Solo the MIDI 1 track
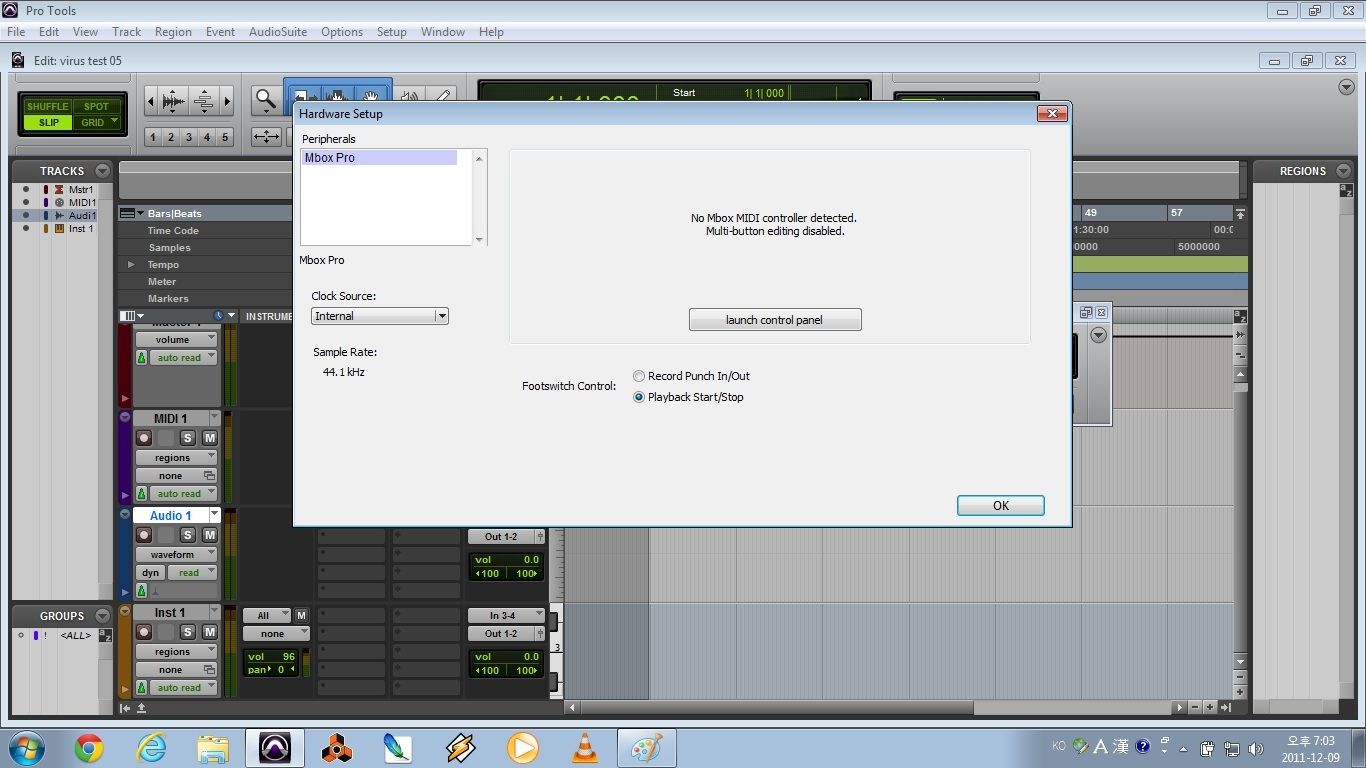The image size is (1366, 768). point(187,437)
